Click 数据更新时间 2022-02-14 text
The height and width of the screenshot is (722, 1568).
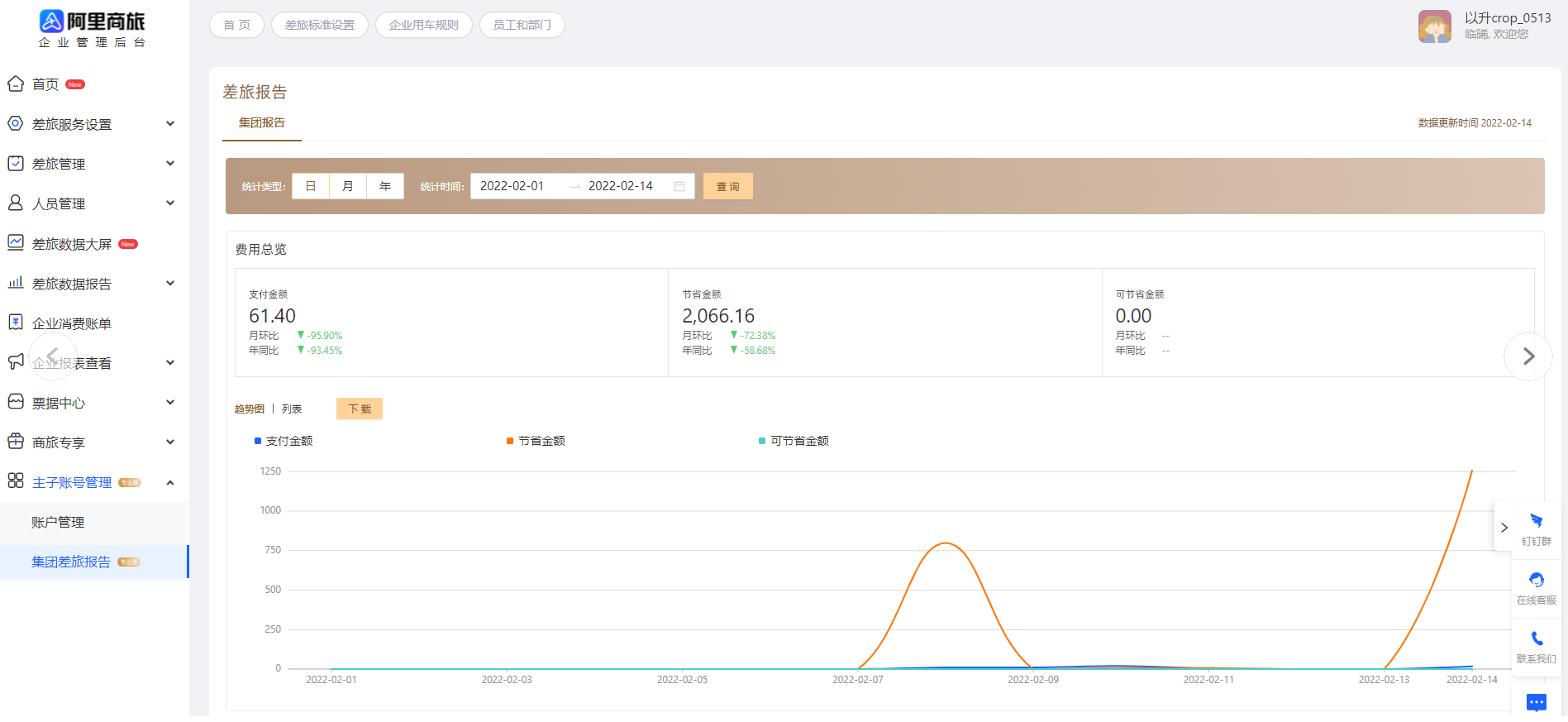point(1475,122)
